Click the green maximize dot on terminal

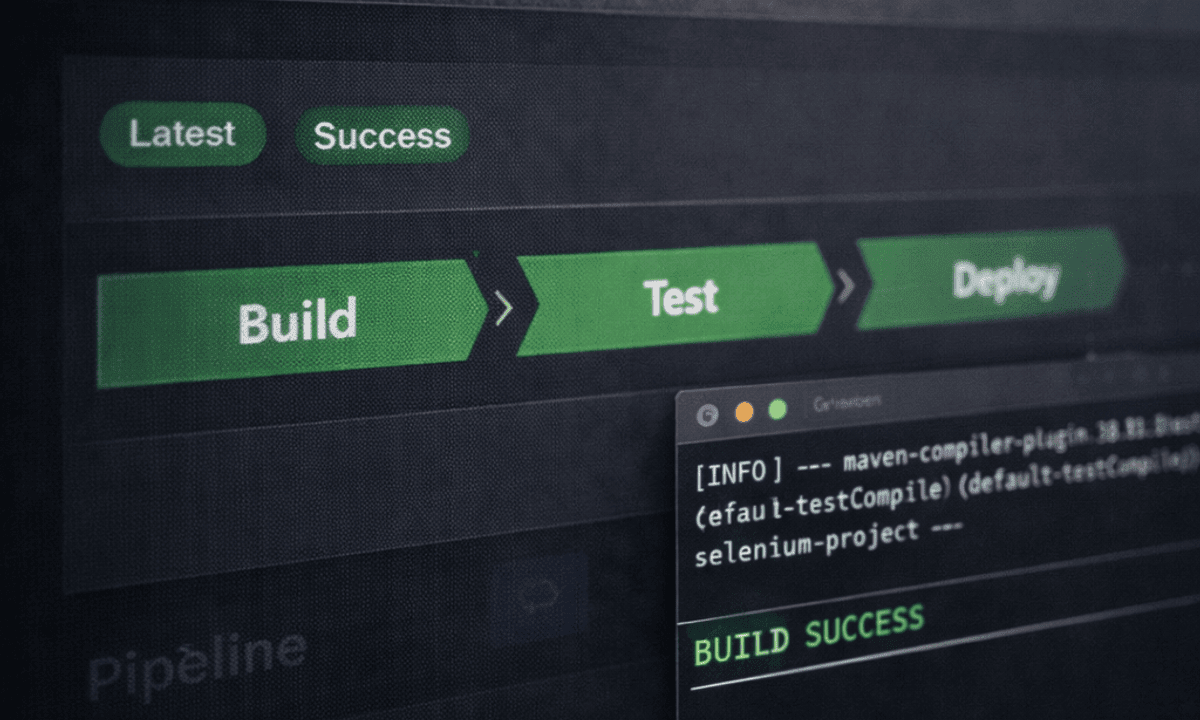coord(777,409)
